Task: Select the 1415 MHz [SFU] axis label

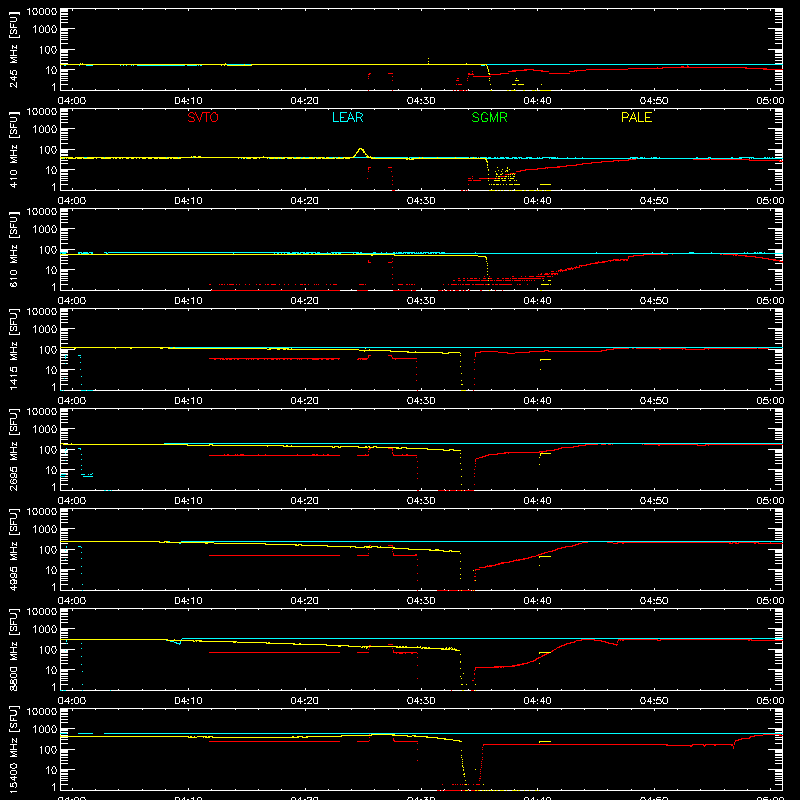Action: pos(13,349)
